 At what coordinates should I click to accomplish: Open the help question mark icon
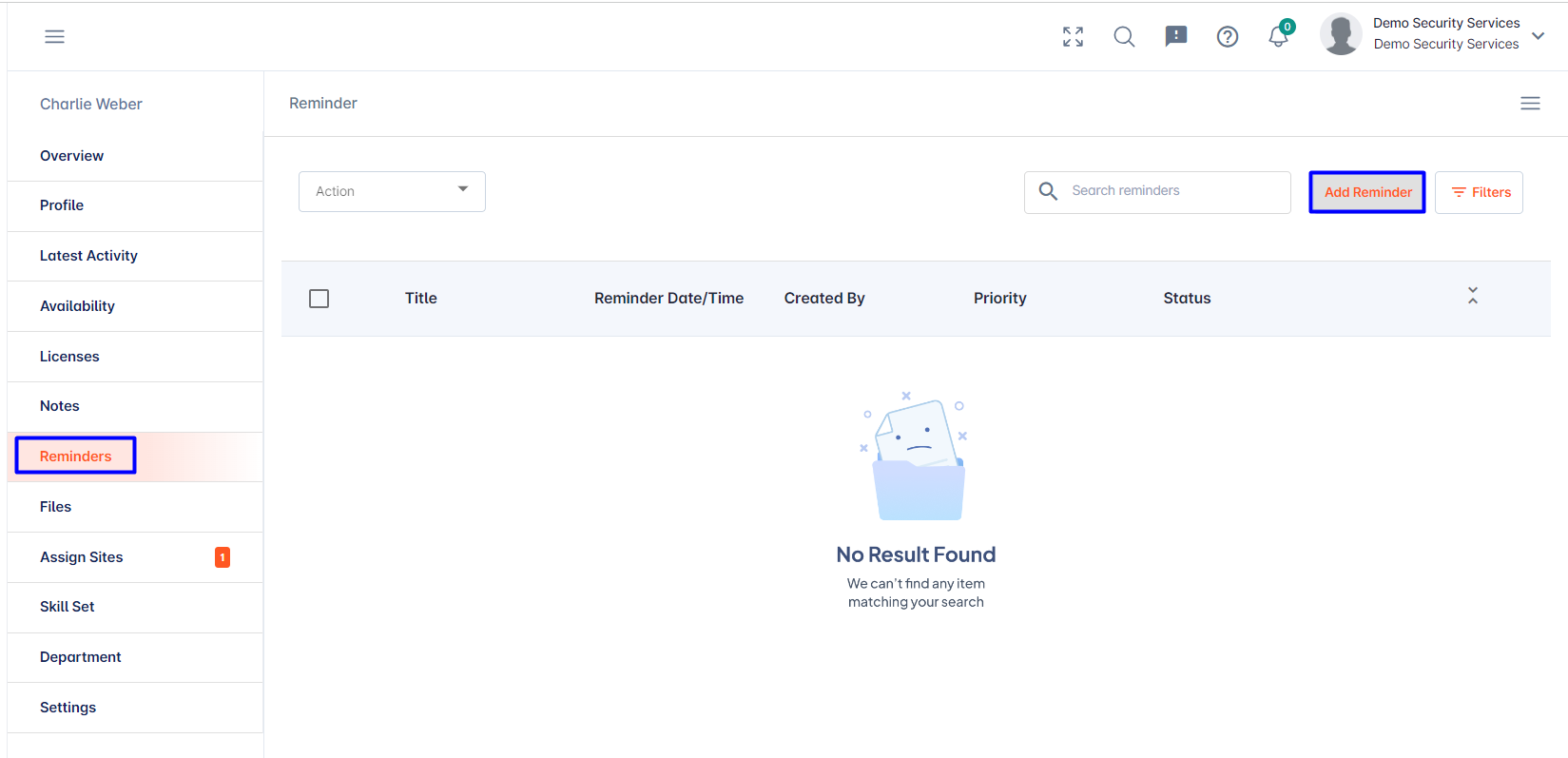tap(1228, 36)
